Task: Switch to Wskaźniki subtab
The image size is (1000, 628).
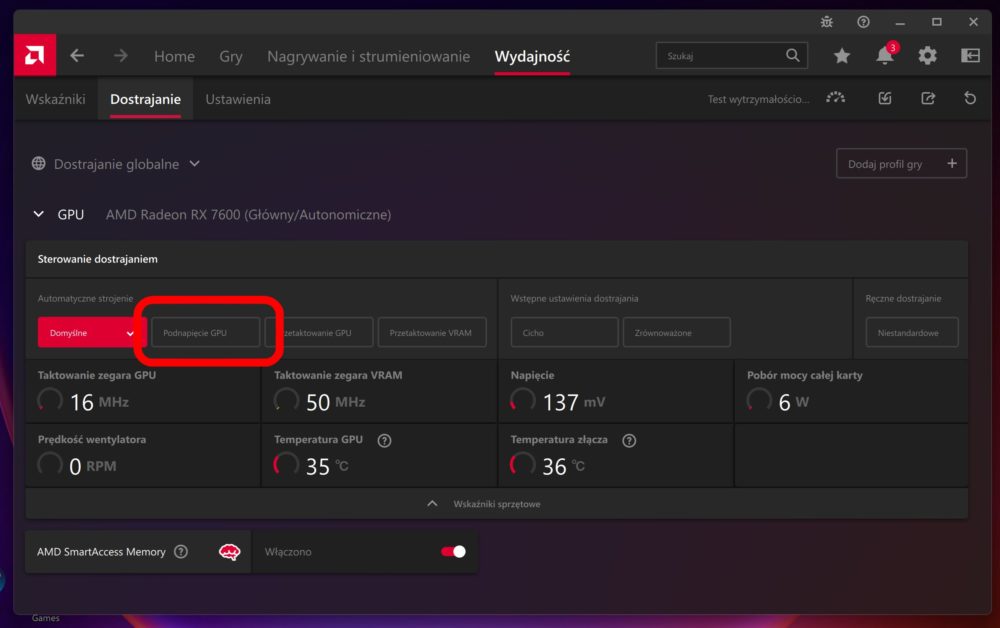Action: [55, 99]
